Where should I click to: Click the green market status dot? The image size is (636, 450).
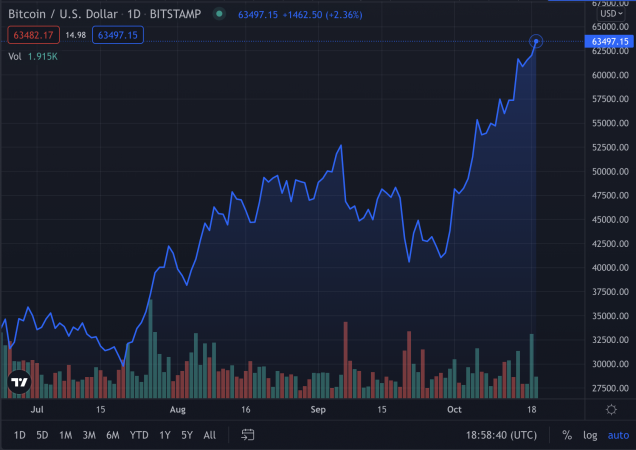[x=219, y=14]
